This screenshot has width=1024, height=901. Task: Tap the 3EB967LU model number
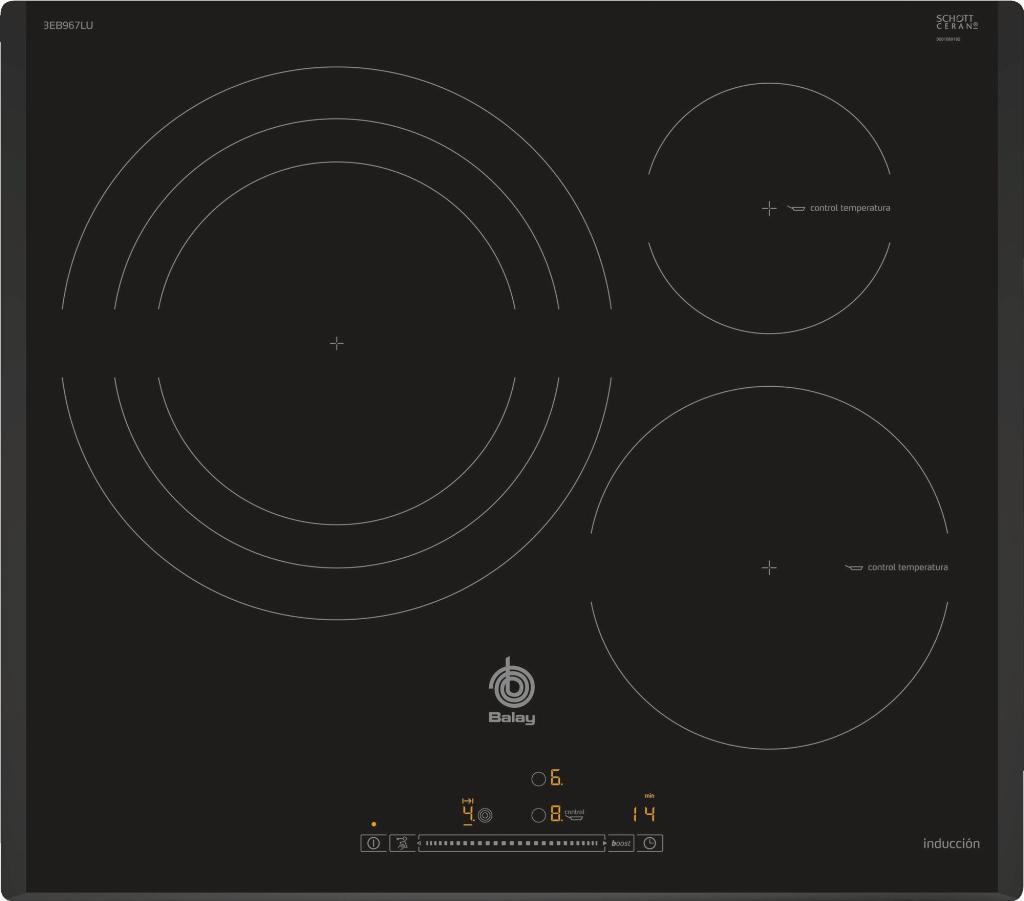[x=69, y=25]
